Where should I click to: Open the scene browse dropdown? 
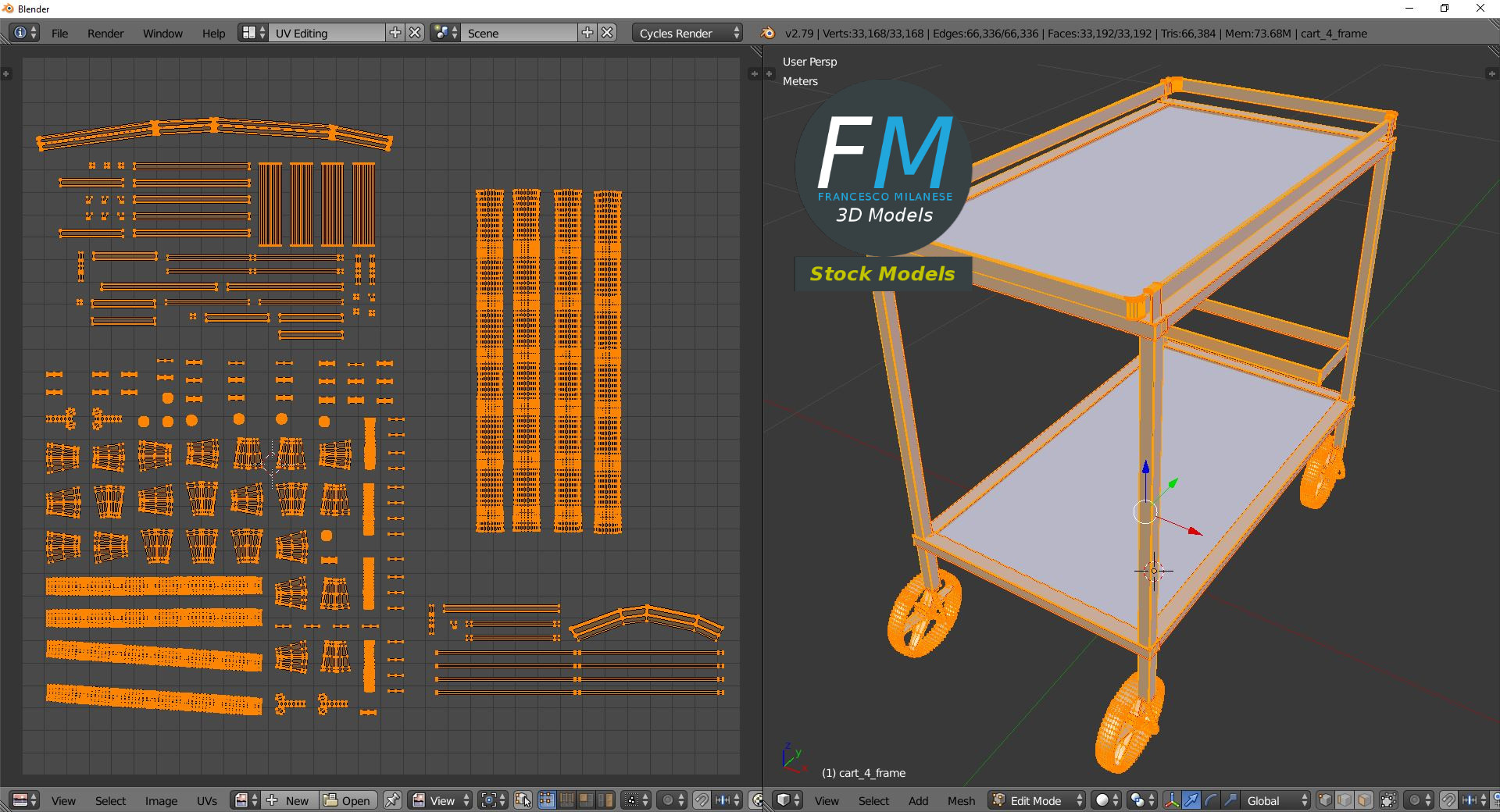pyautogui.click(x=445, y=33)
